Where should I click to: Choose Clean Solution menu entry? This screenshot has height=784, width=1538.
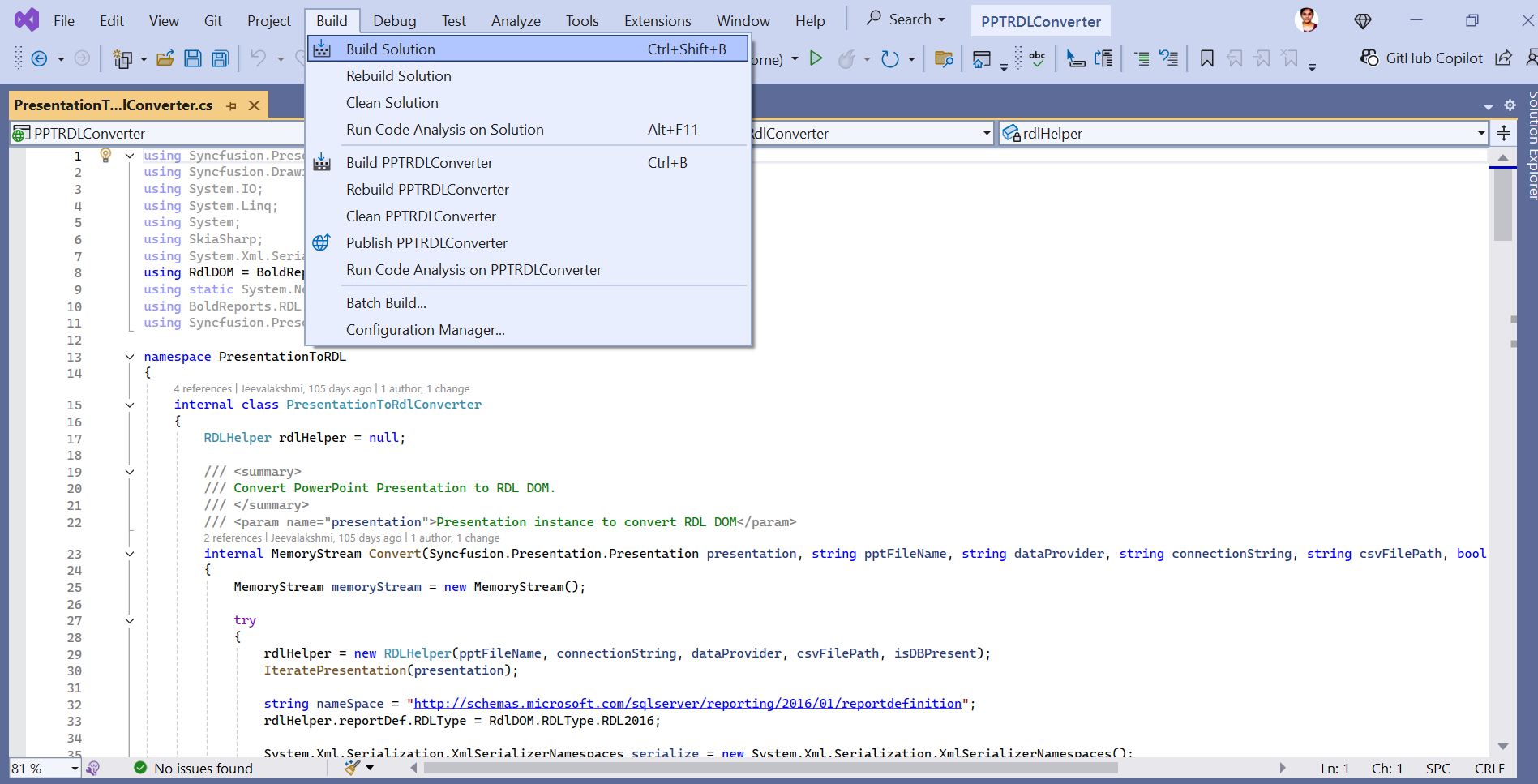coord(528,102)
